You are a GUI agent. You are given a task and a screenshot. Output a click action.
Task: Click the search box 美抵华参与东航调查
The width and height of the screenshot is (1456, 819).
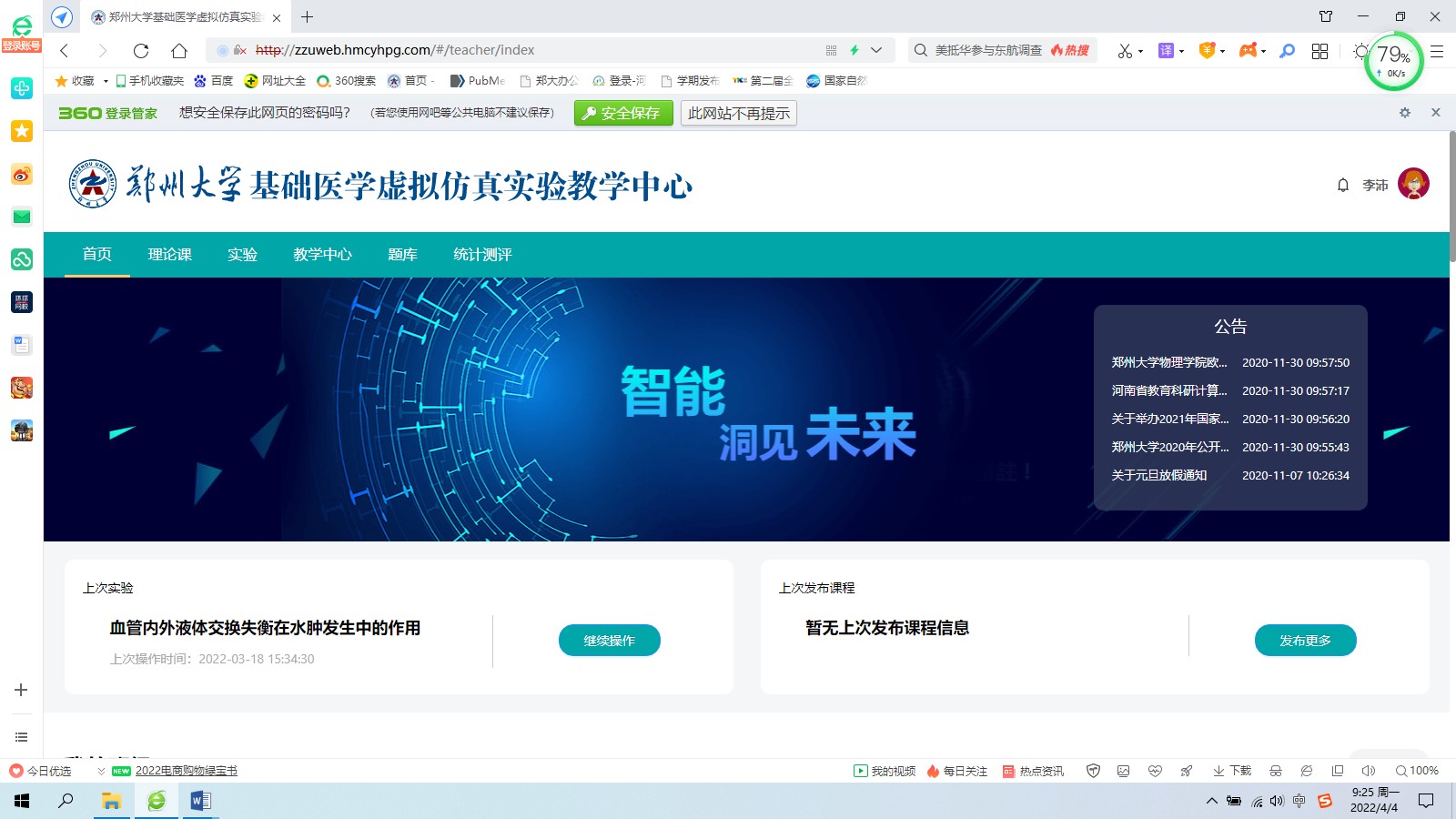pyautogui.click(x=990, y=50)
